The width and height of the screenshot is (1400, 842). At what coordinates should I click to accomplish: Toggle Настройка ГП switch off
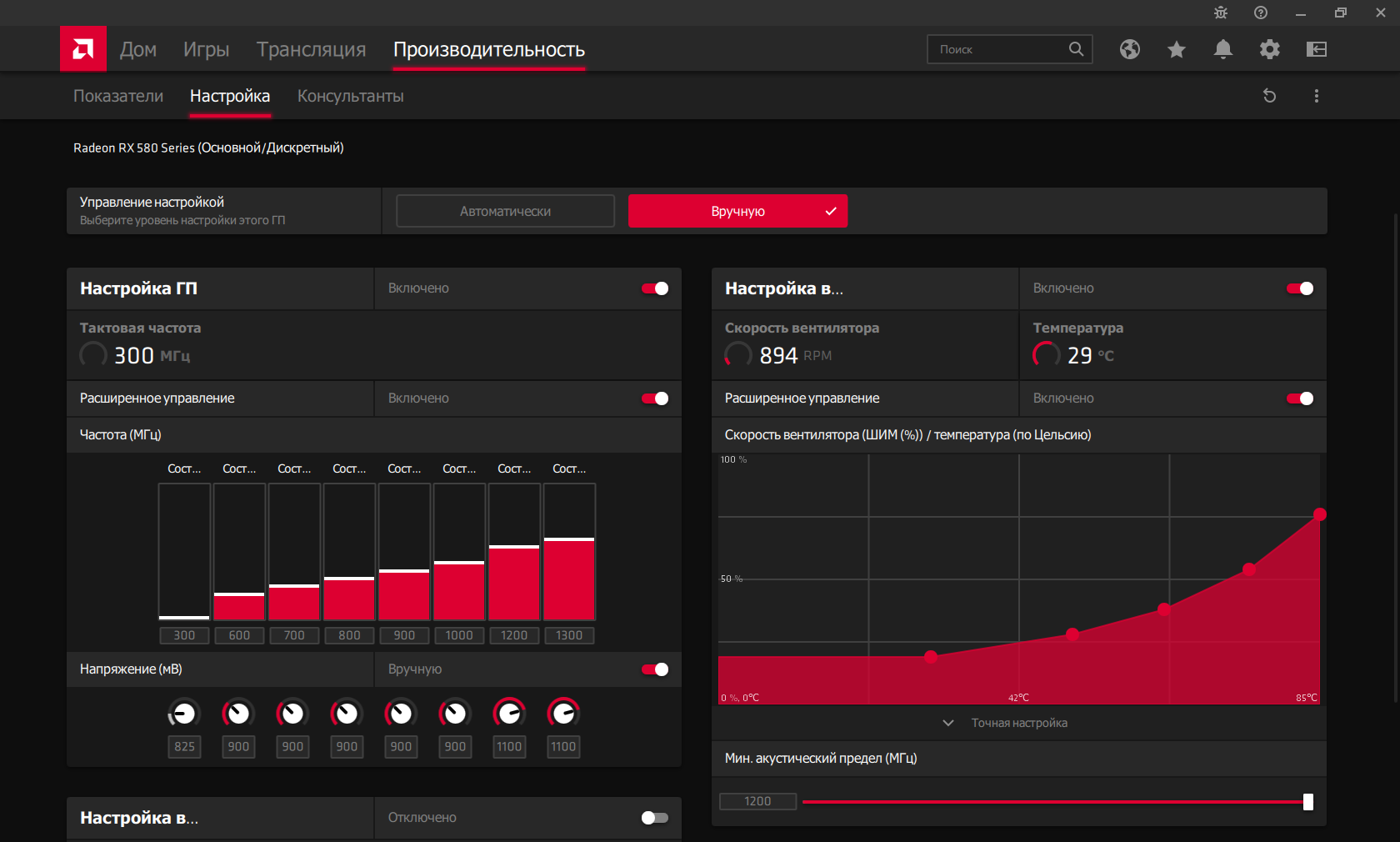click(x=655, y=288)
